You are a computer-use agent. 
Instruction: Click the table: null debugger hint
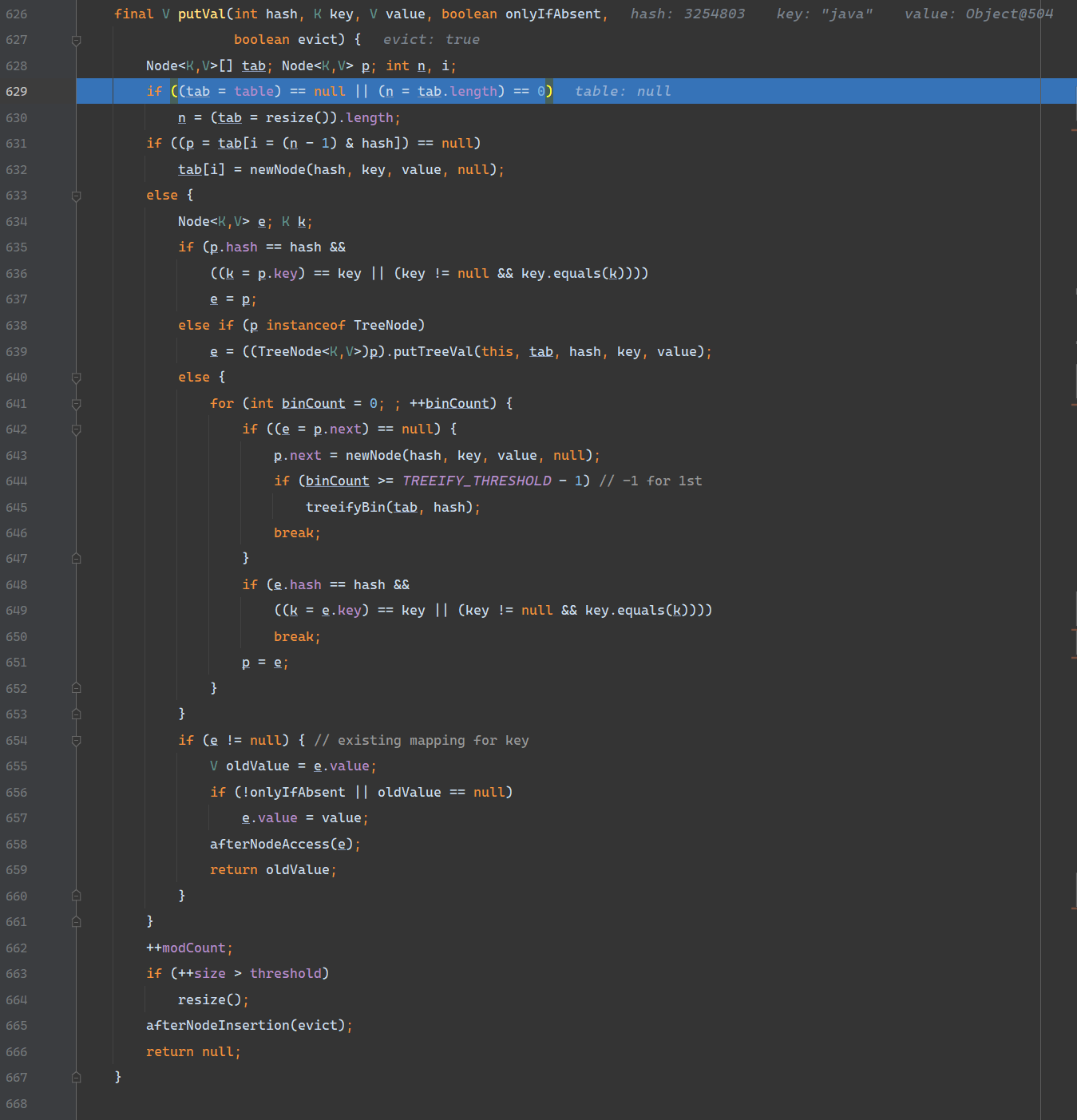623,92
